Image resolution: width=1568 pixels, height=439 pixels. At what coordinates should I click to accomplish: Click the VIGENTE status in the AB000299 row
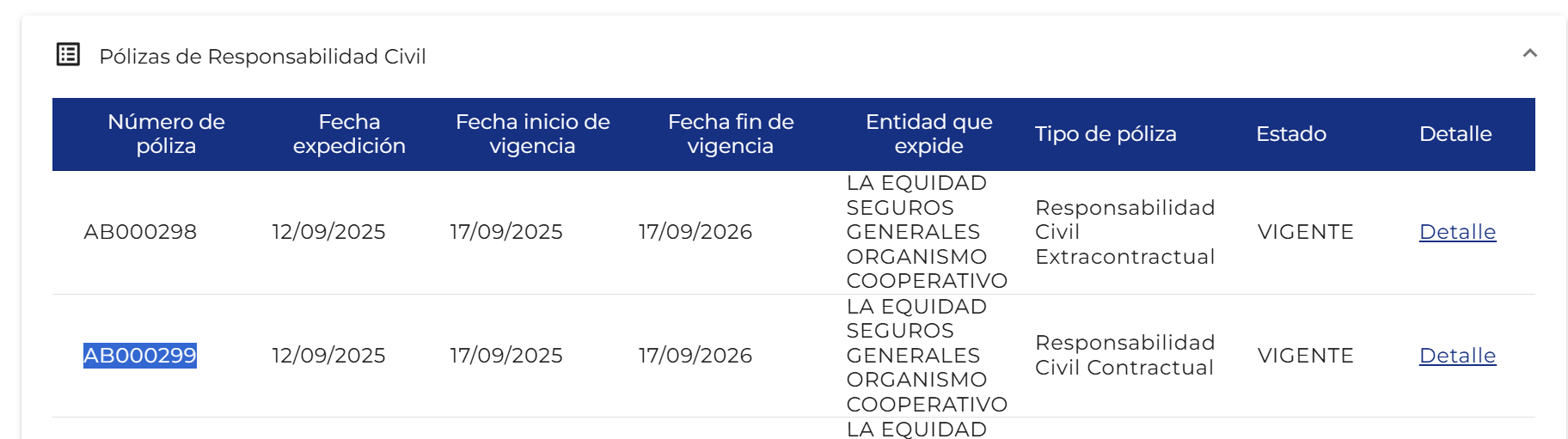pos(1305,356)
